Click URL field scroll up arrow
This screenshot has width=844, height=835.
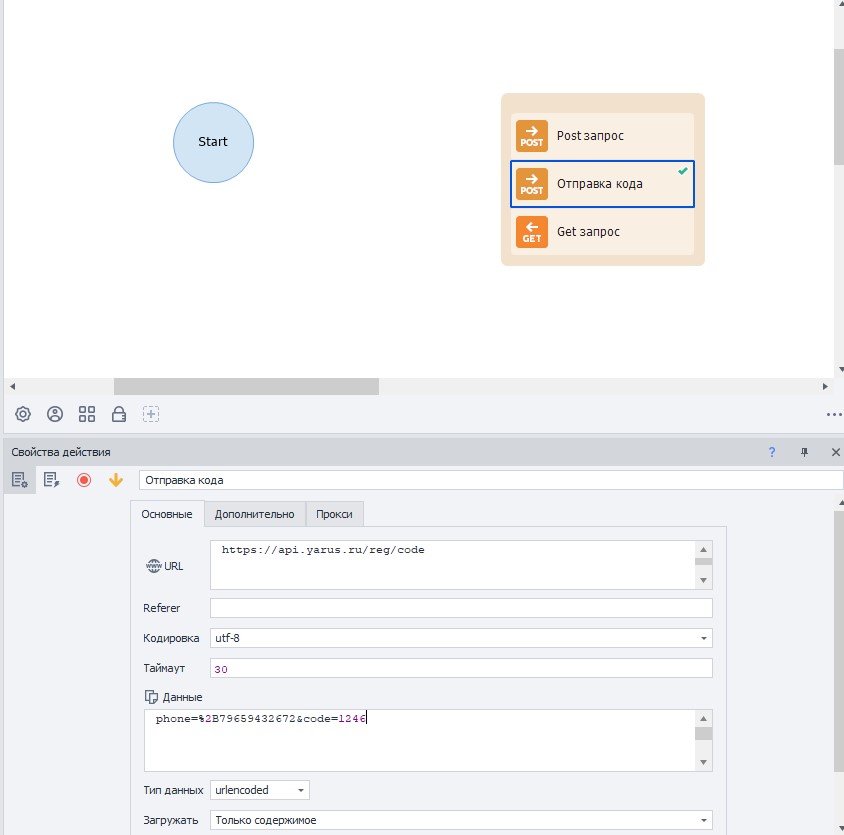(704, 549)
